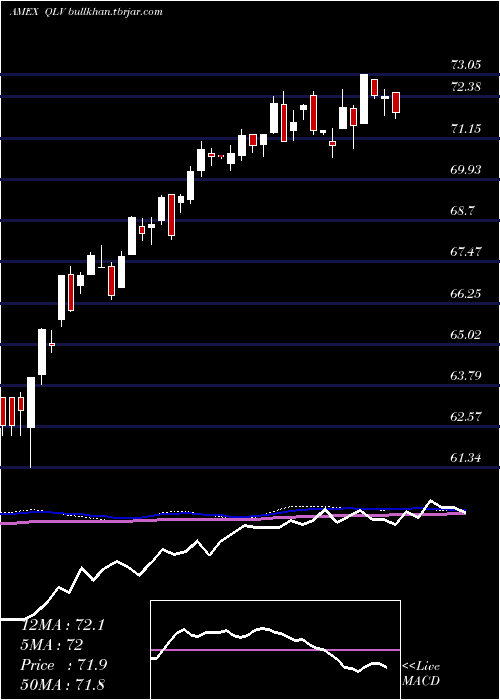The height and width of the screenshot is (700, 500).
Task: Select the 61.34 price axis label
Action: 466,458
